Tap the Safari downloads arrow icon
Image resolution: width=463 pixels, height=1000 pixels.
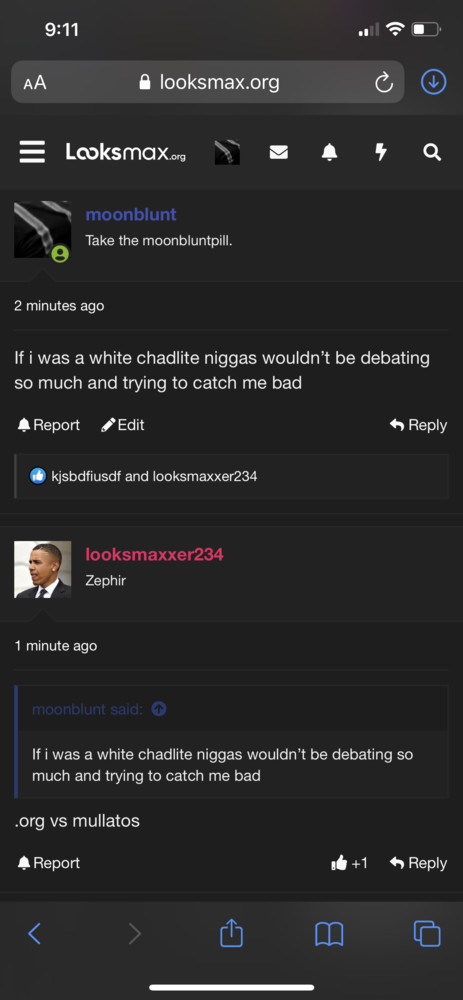tap(433, 82)
